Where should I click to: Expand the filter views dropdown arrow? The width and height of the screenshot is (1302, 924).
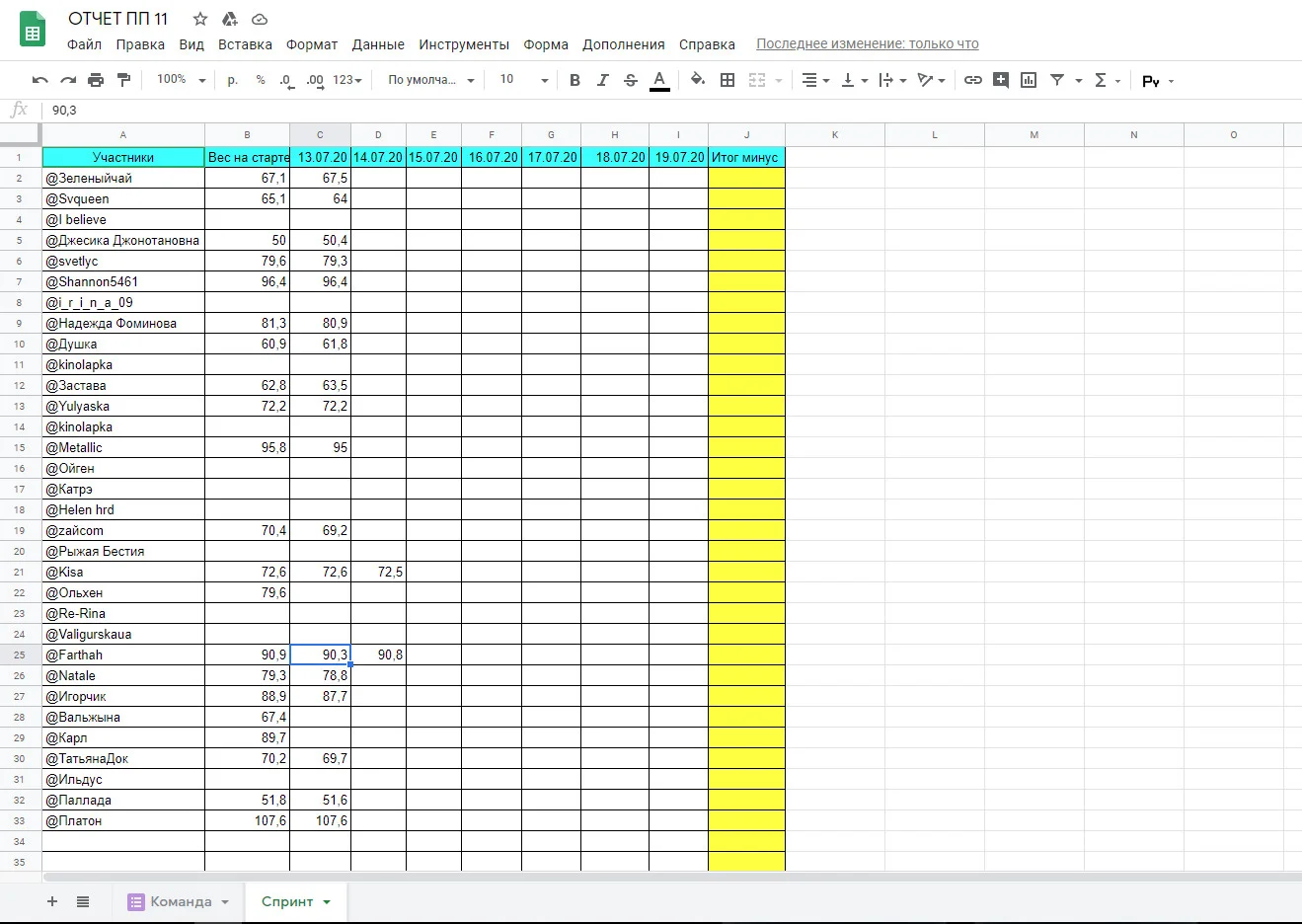pyautogui.click(x=1079, y=81)
